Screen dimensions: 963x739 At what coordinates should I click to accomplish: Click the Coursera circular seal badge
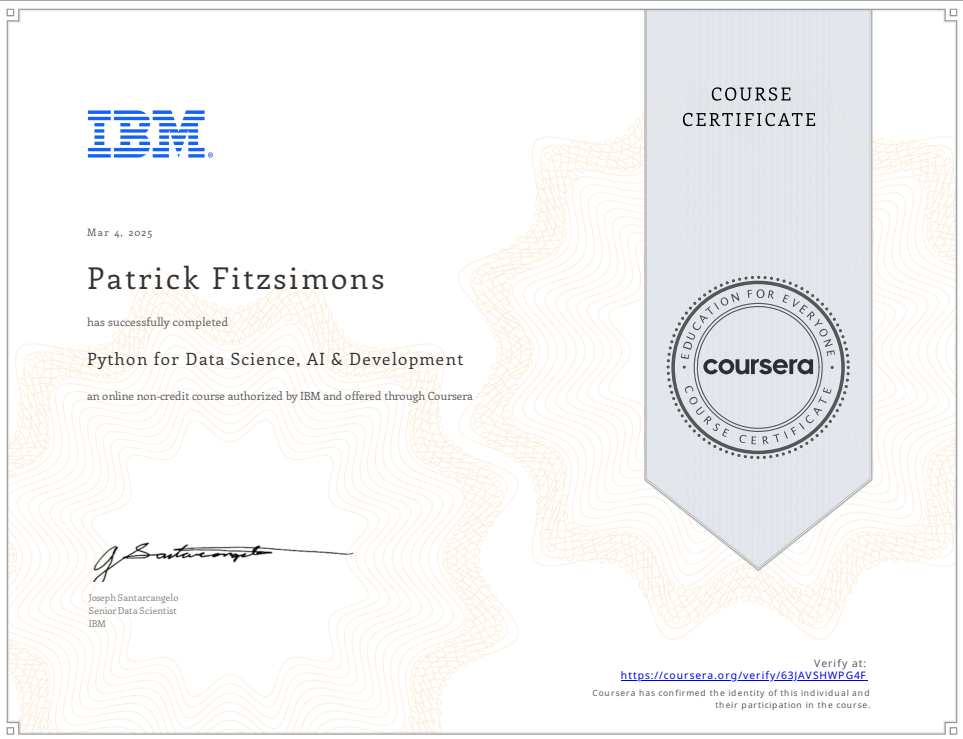pos(757,366)
